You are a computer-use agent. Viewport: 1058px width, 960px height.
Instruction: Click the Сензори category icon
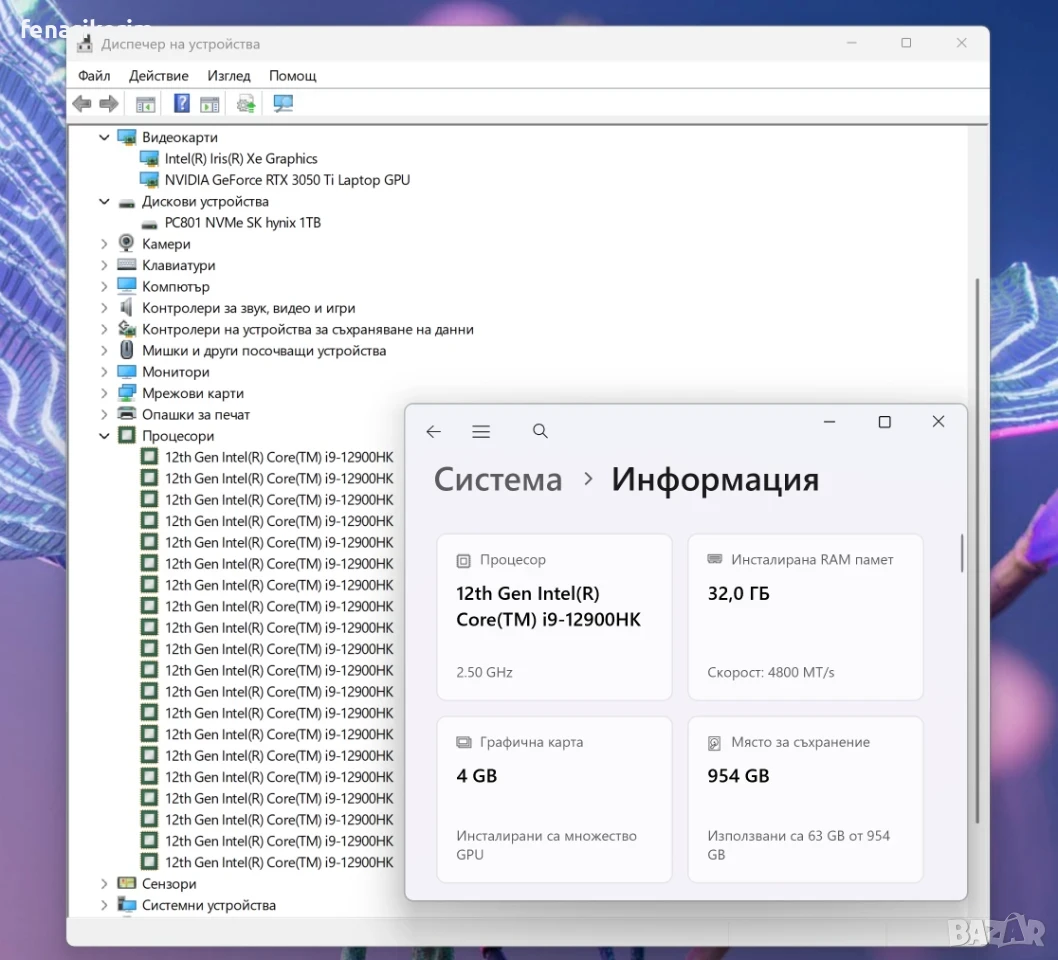pyautogui.click(x=126, y=883)
